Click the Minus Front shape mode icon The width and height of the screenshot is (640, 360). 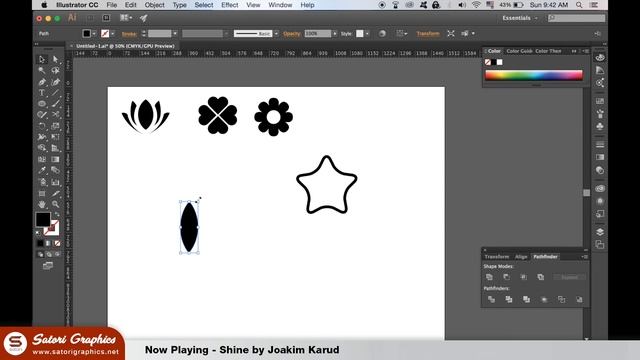point(507,277)
